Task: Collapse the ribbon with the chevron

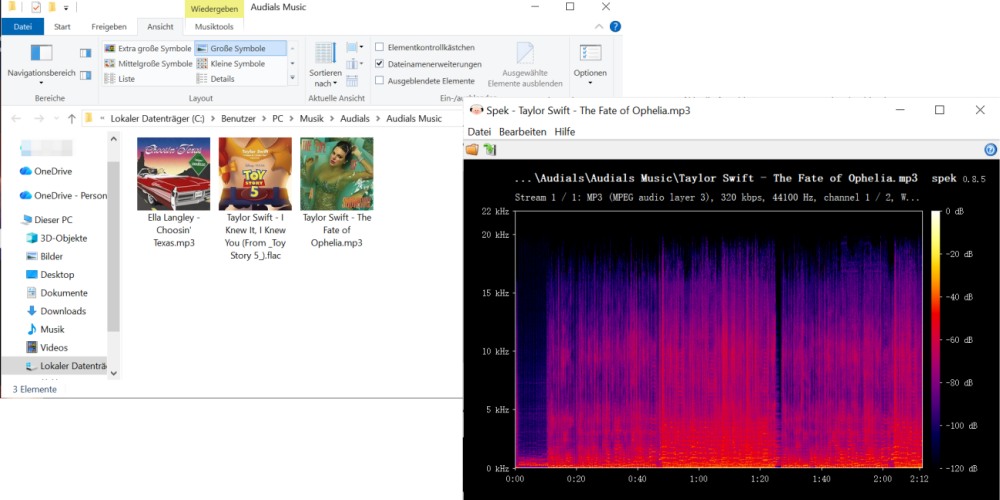Action: (x=599, y=27)
